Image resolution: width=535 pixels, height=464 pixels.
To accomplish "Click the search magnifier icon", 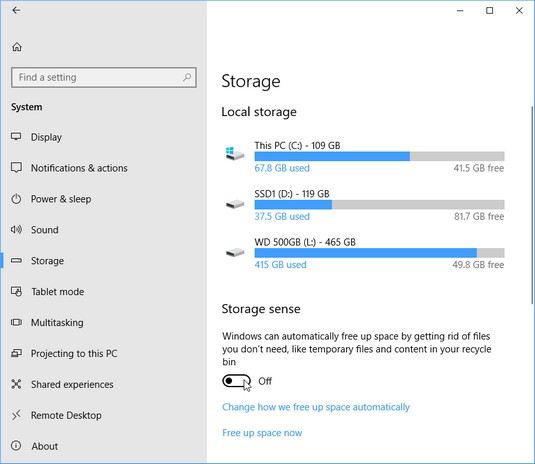I will pos(187,77).
